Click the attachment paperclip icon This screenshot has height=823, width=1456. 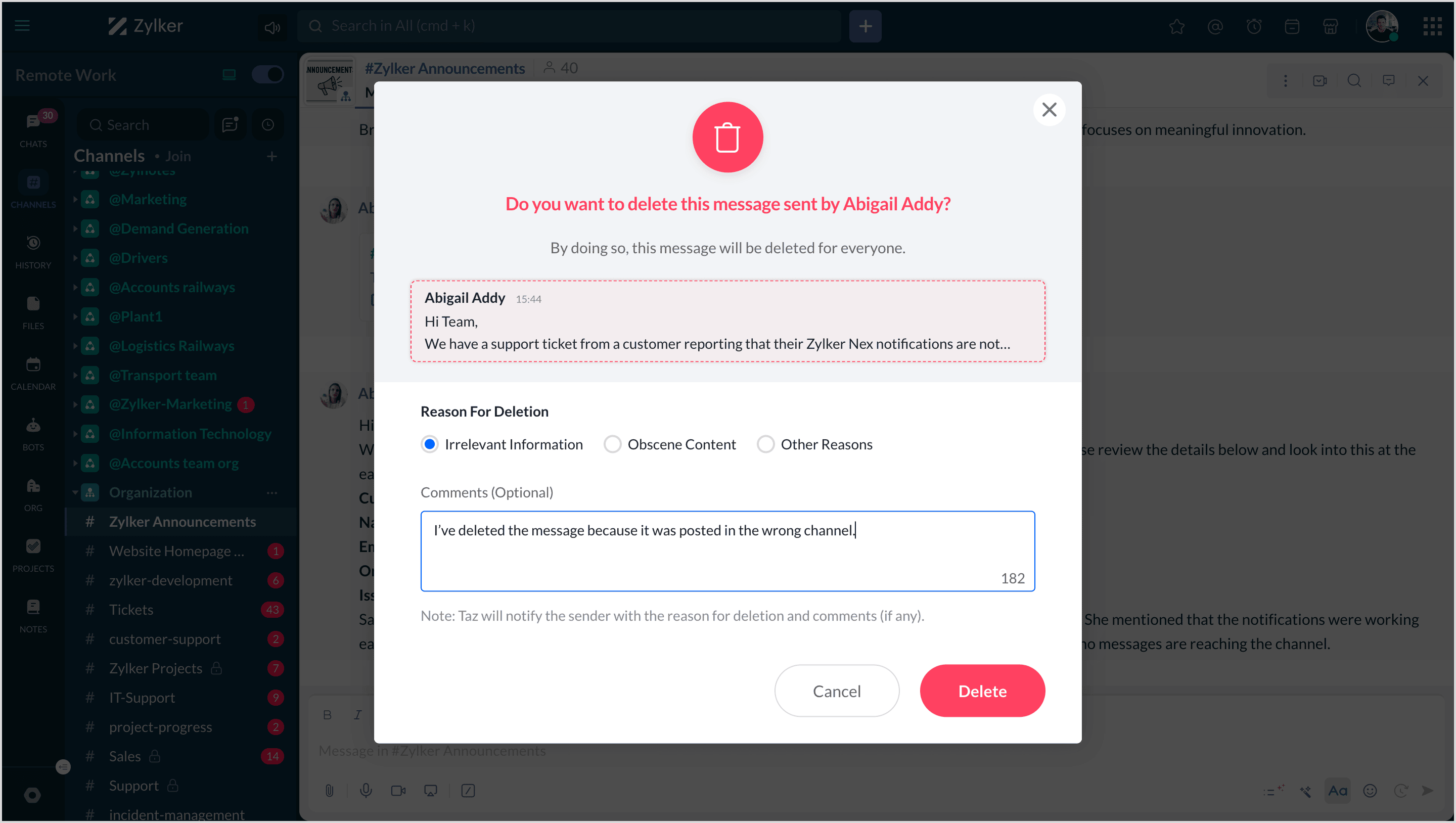click(x=330, y=790)
